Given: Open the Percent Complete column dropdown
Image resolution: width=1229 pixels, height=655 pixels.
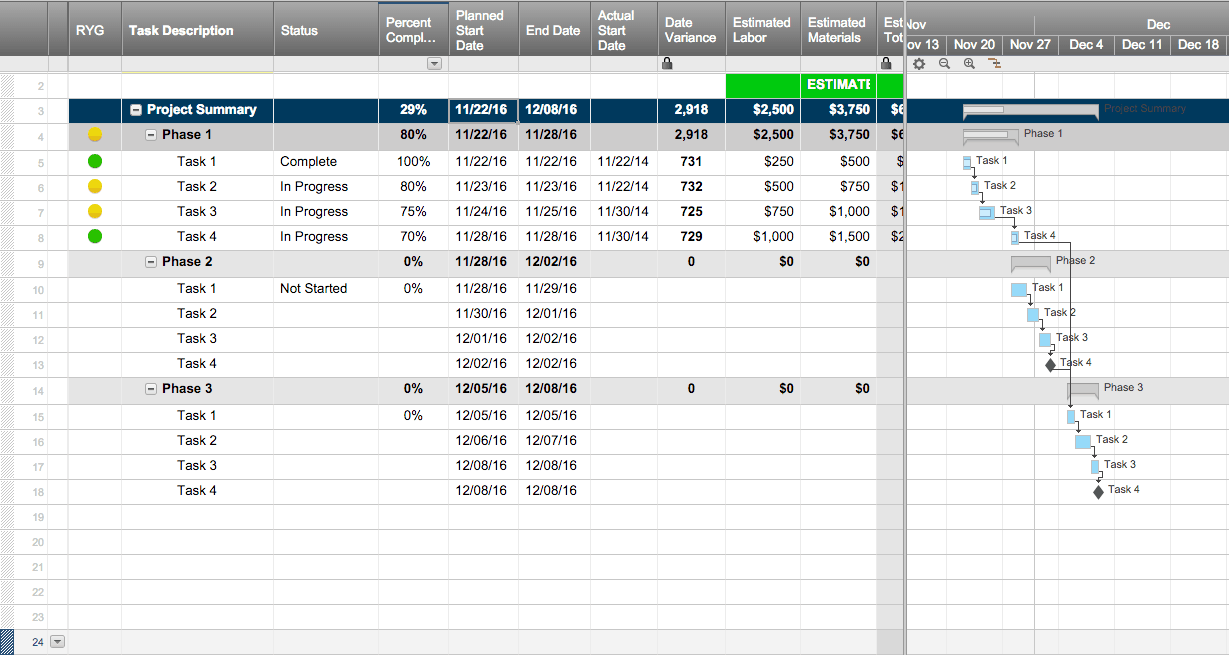Looking at the screenshot, I should point(434,63).
